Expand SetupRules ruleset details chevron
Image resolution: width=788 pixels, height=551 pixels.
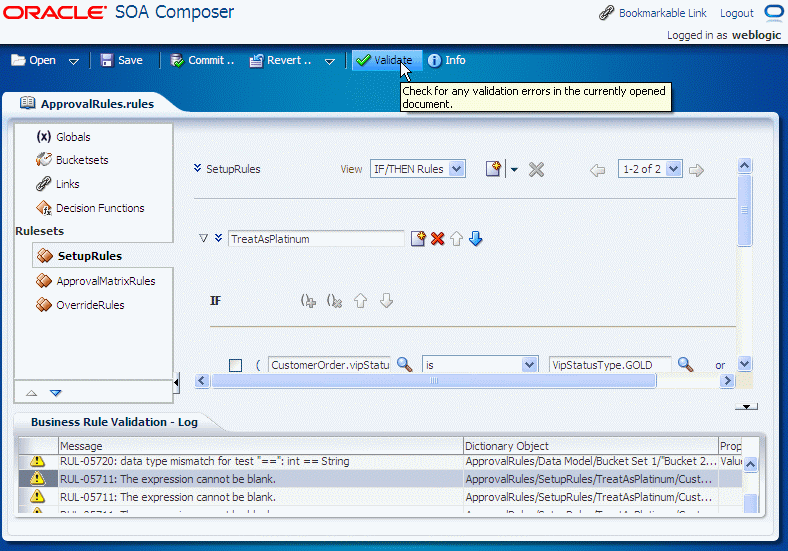[198, 168]
